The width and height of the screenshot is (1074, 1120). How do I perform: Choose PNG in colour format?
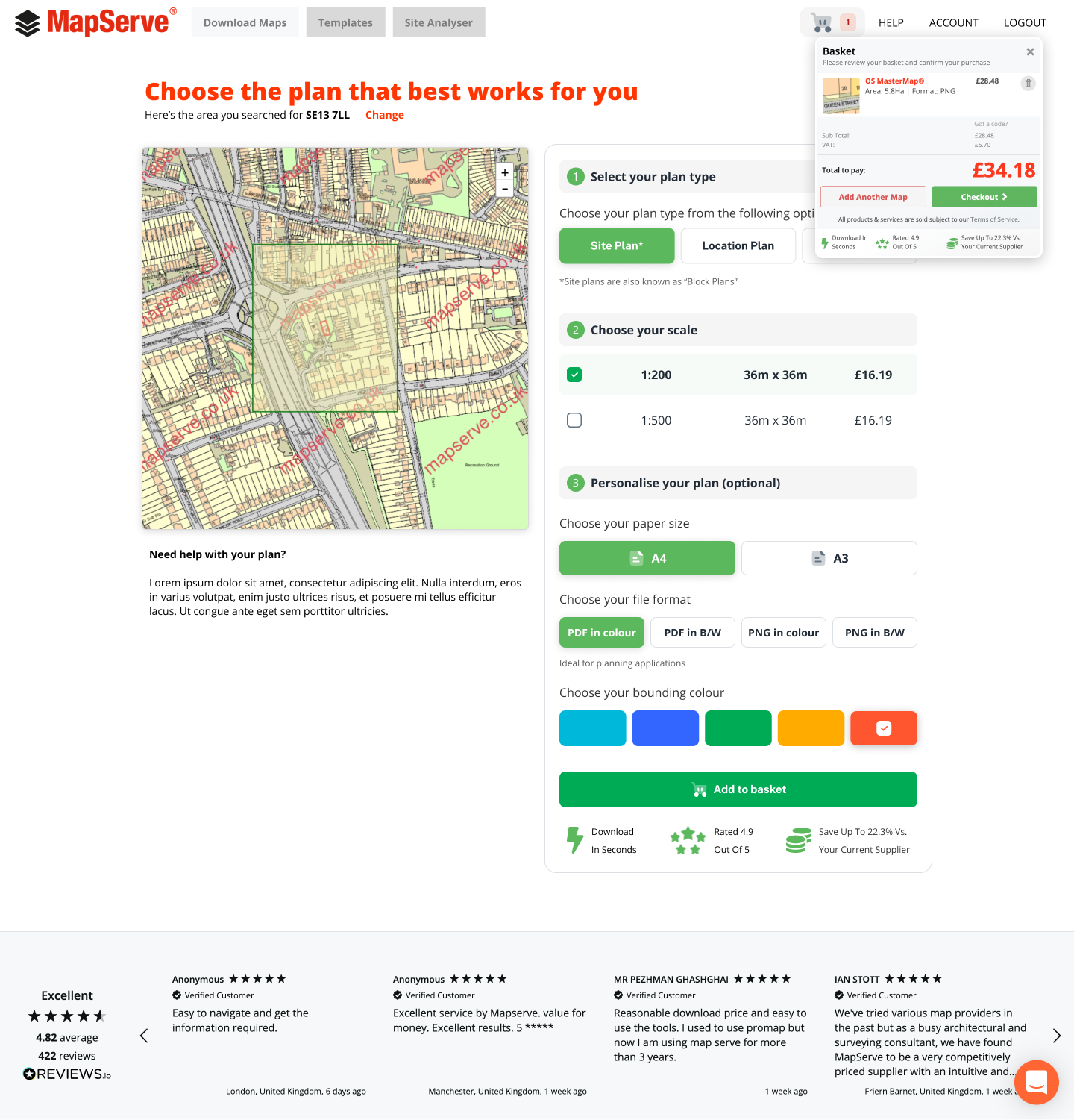coord(784,633)
